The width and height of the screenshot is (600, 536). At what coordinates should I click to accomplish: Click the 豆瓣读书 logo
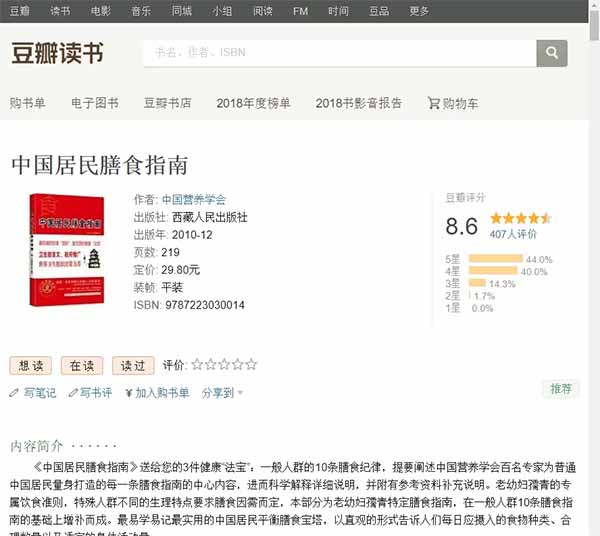click(x=57, y=53)
